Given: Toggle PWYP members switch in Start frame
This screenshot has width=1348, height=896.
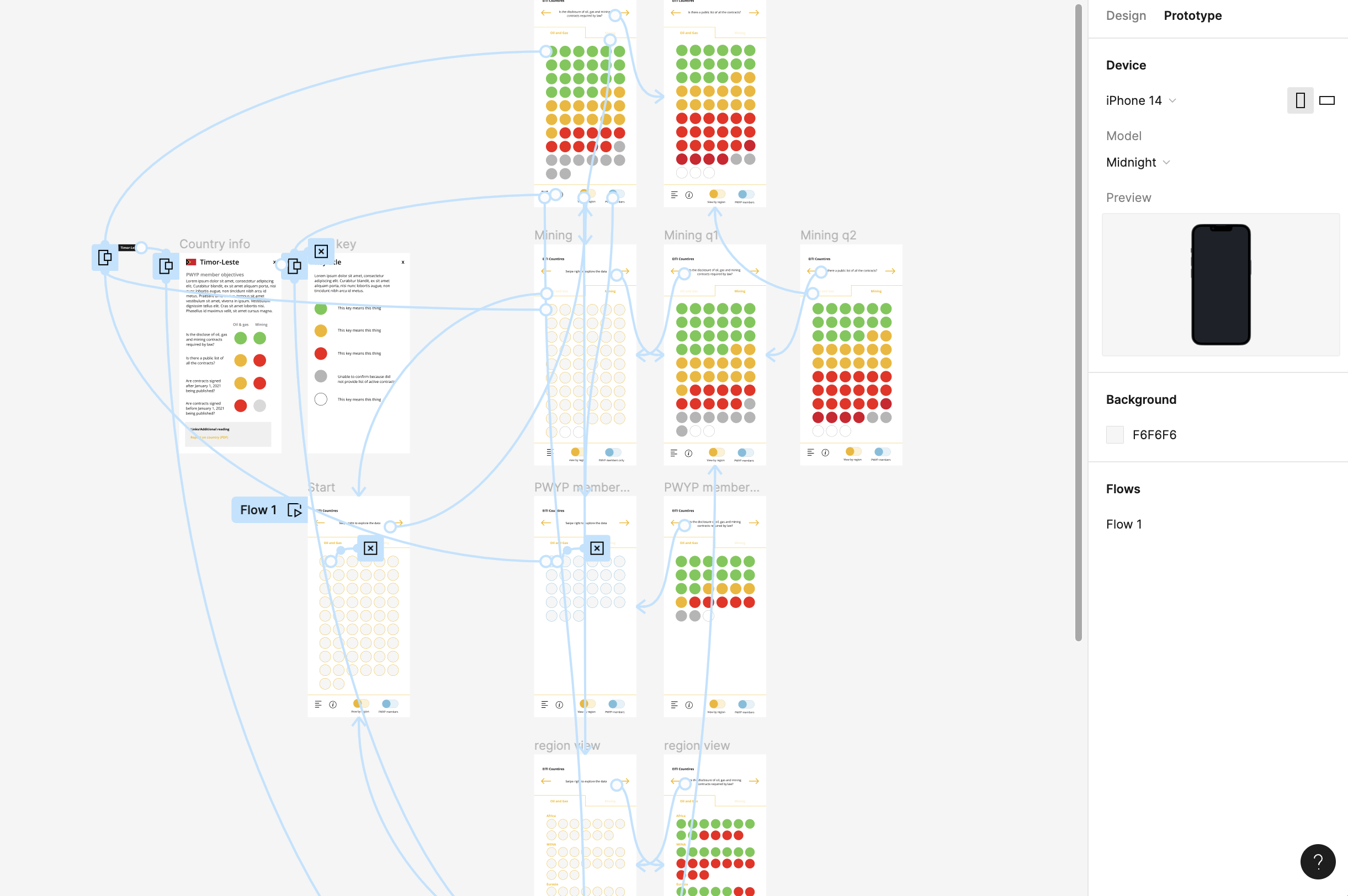Looking at the screenshot, I should coord(390,704).
